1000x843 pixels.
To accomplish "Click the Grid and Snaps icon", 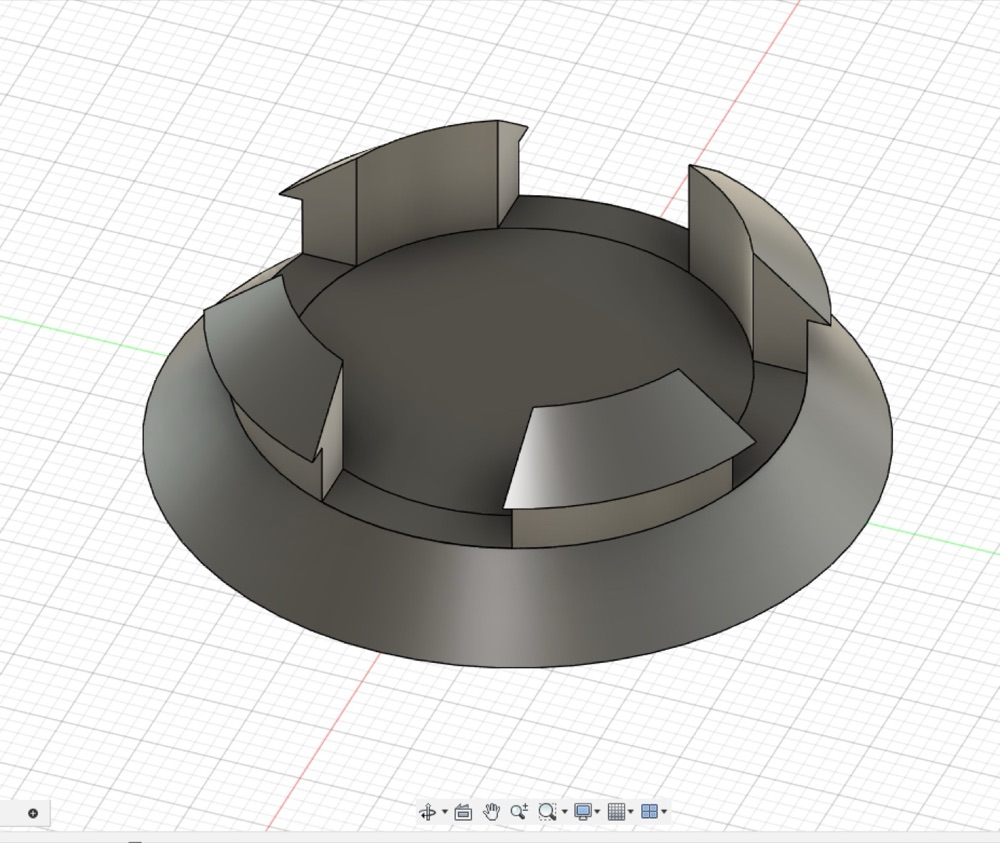I will point(616,812).
